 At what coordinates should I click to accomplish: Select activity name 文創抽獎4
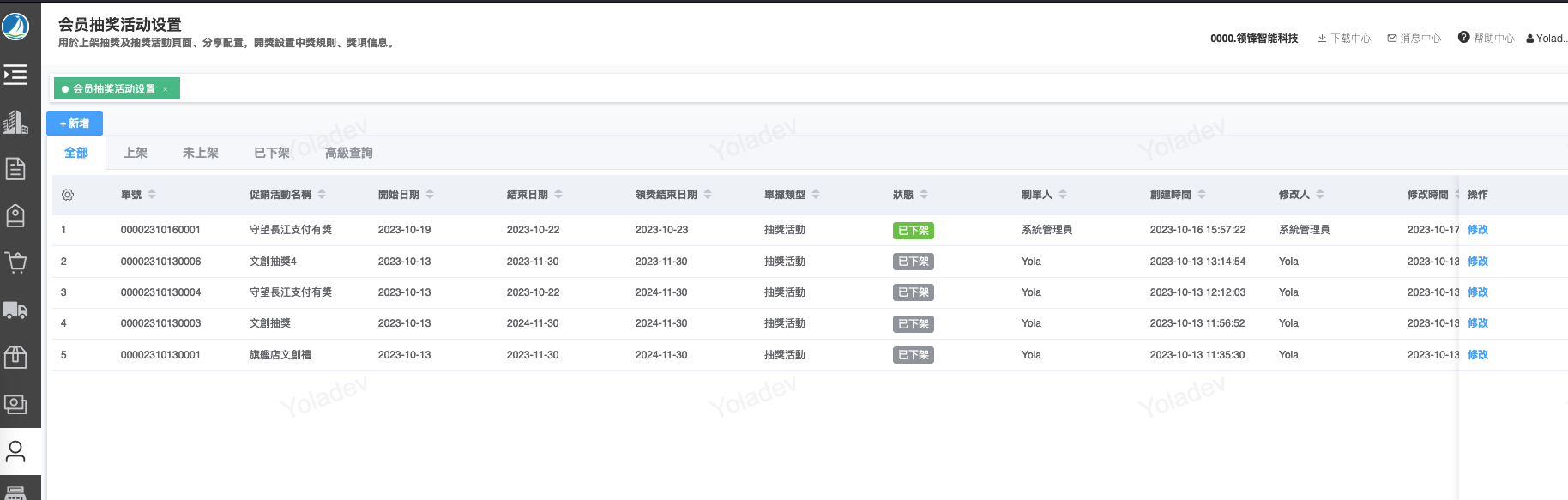pyautogui.click(x=273, y=262)
